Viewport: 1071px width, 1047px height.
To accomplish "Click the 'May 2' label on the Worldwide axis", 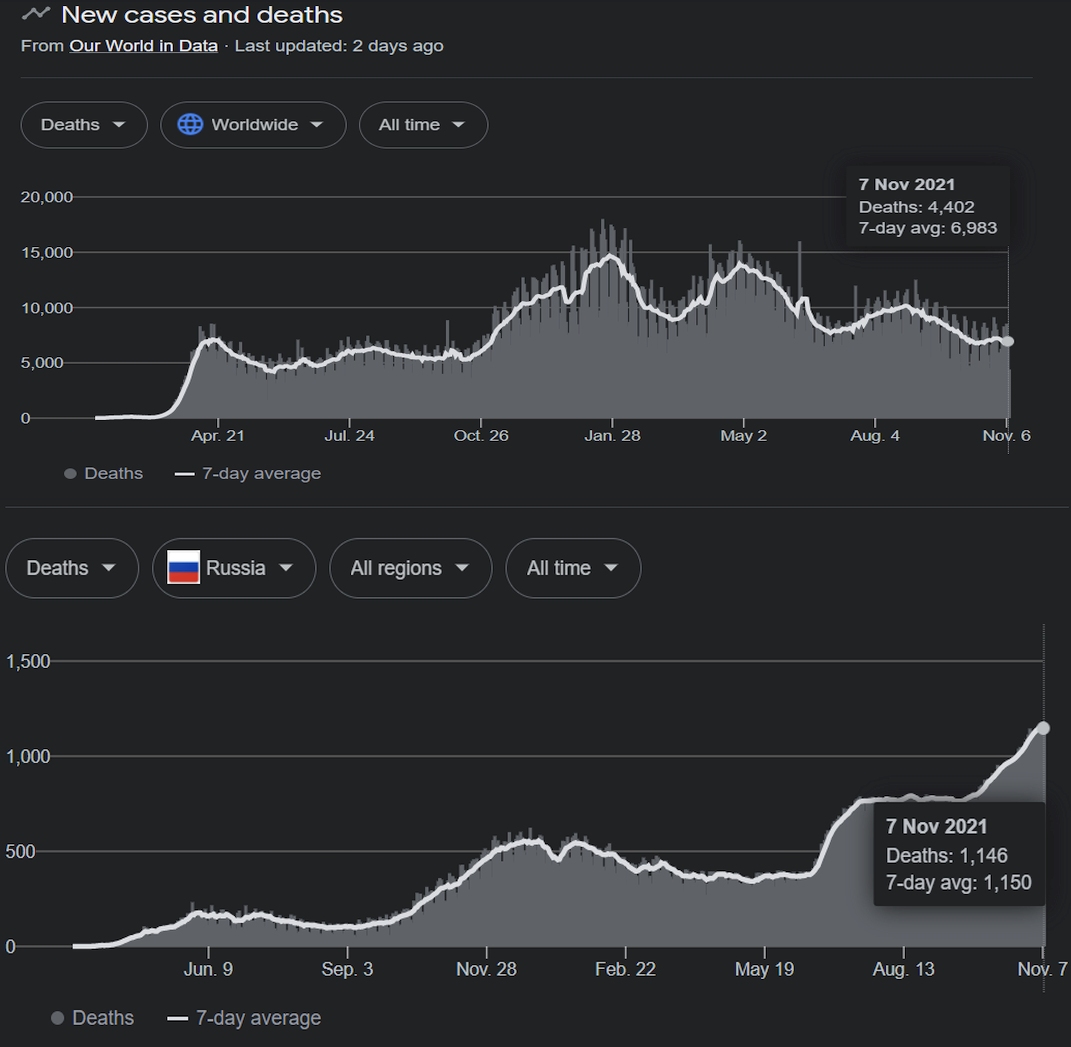I will click(x=743, y=436).
